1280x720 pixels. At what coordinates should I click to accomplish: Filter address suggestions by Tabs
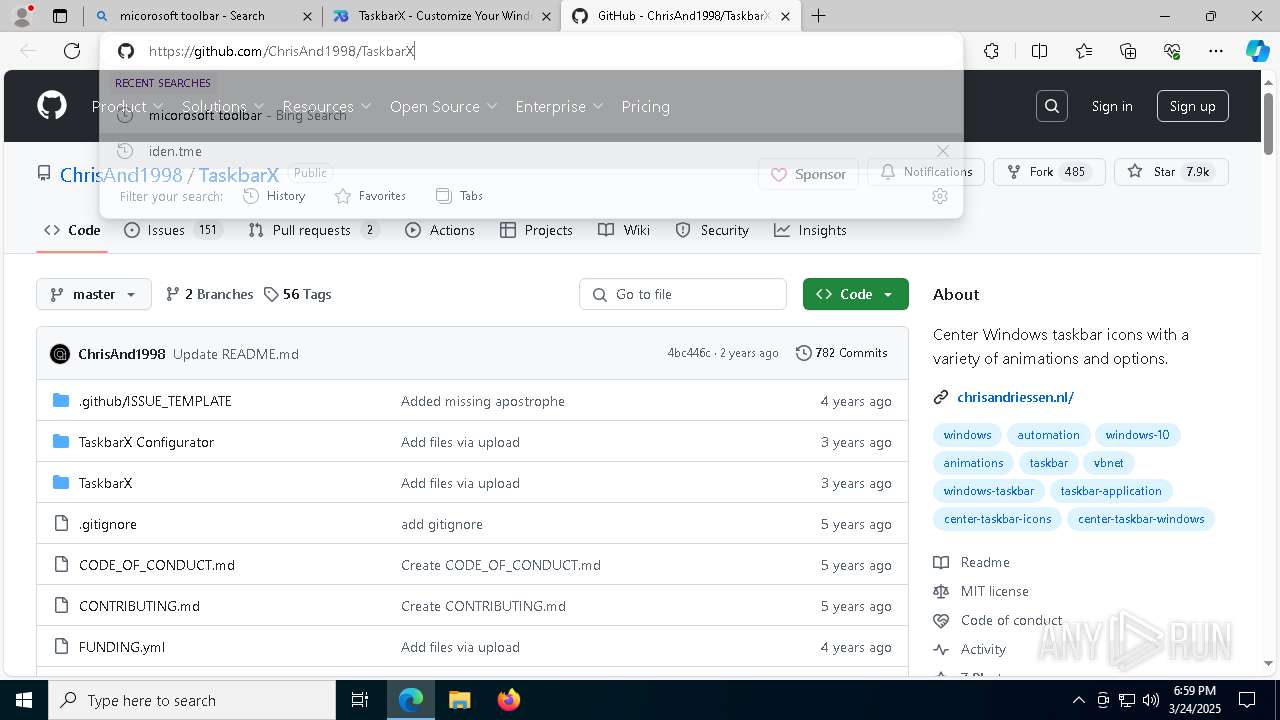tap(459, 196)
